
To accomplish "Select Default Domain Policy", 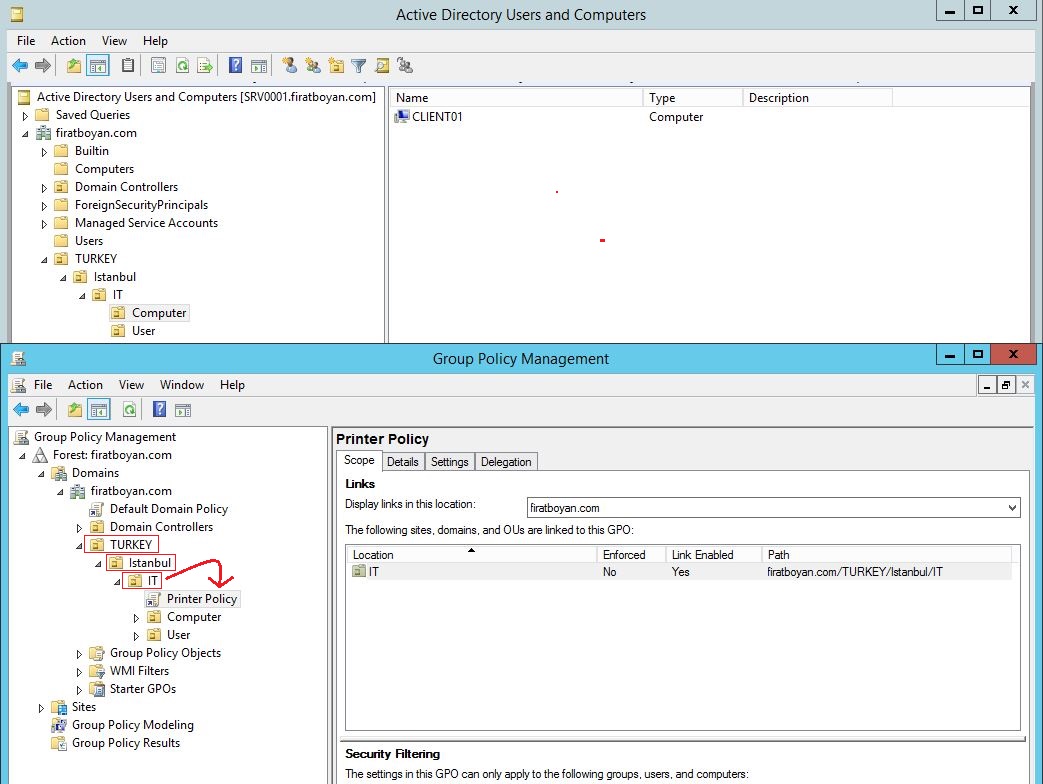I will (168, 509).
